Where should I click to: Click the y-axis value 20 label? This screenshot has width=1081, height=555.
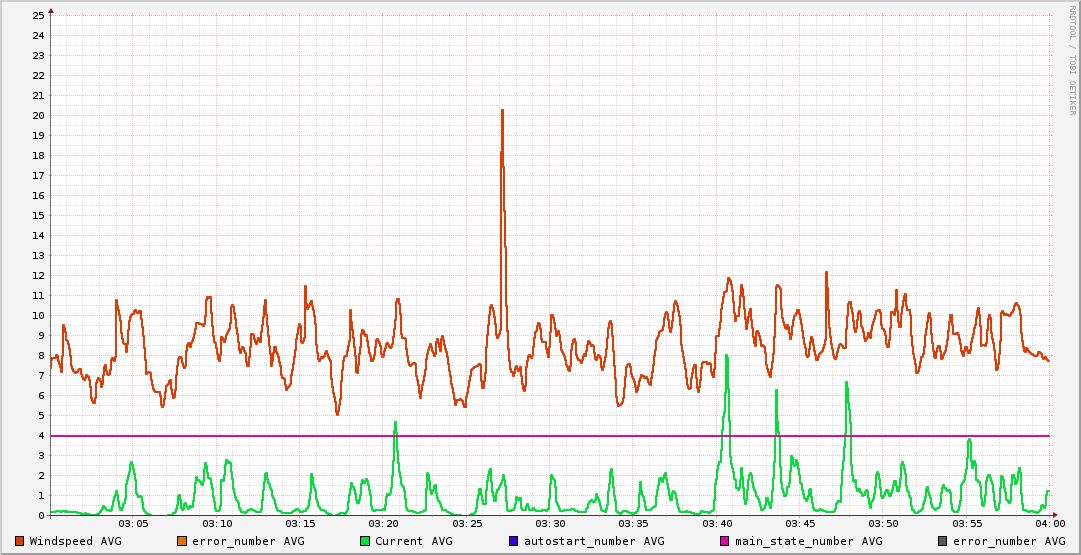click(38, 115)
